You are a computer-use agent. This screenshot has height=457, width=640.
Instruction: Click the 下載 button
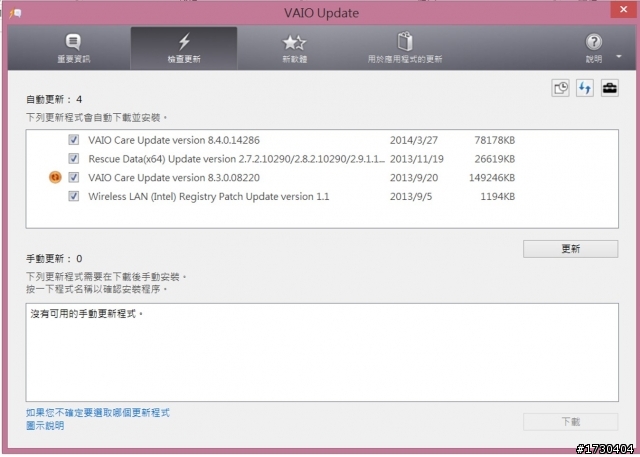pyautogui.click(x=570, y=422)
